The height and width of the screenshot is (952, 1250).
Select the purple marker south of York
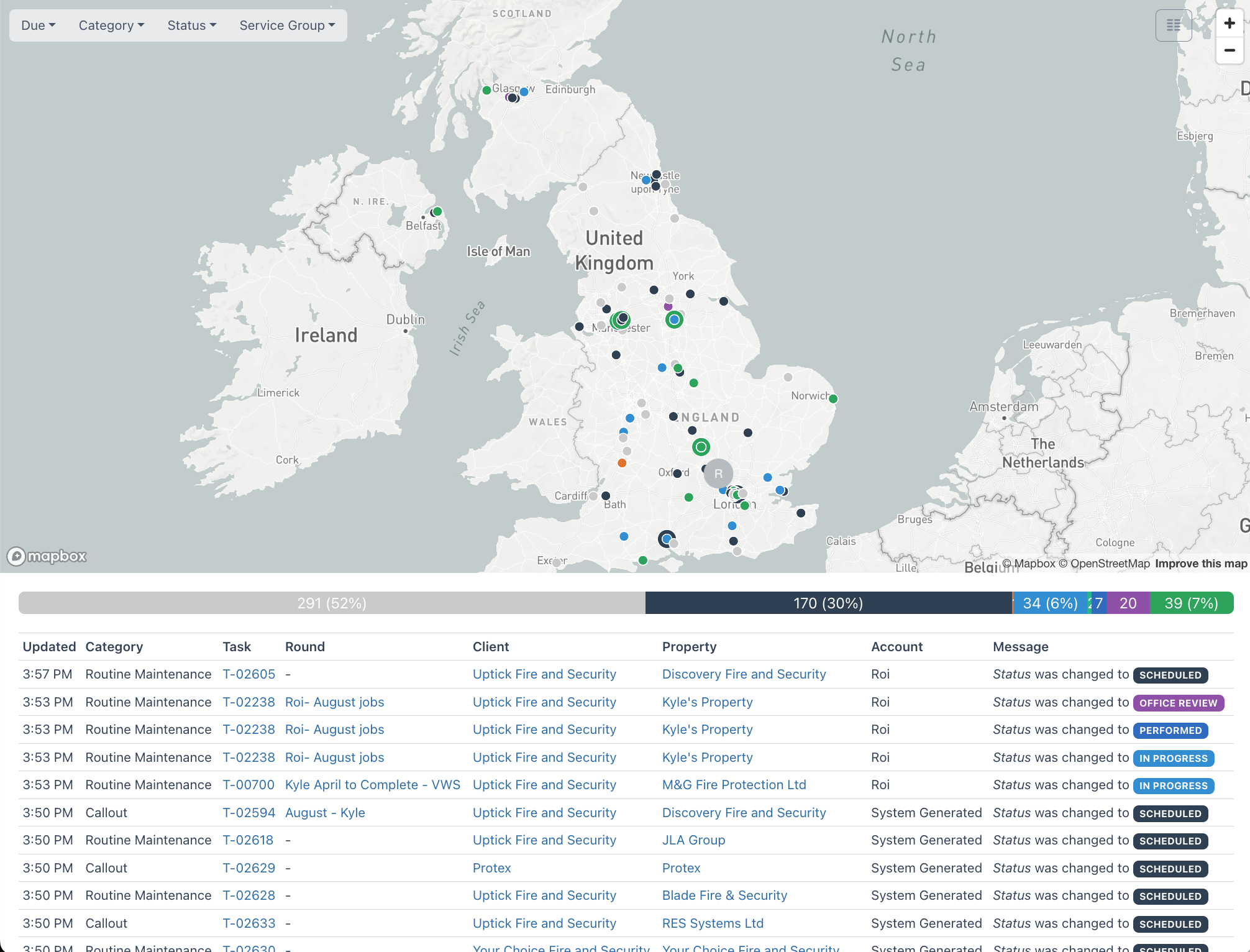668,306
